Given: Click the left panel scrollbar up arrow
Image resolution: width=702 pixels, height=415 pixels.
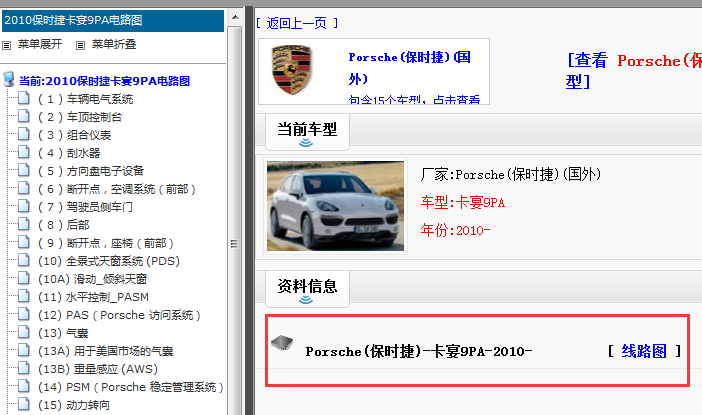Looking at the screenshot, I should (x=235, y=17).
